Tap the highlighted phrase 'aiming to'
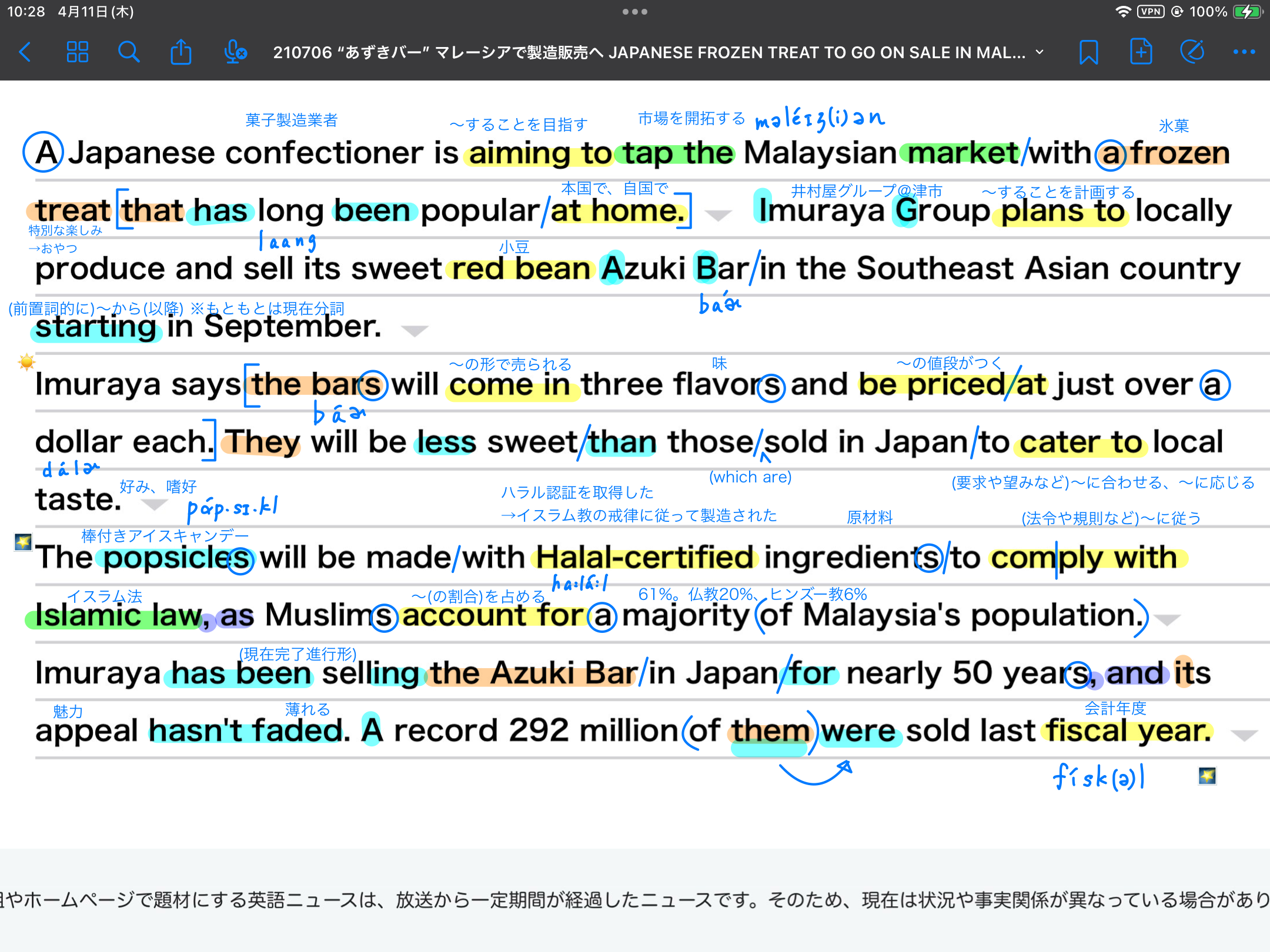Screen dimensions: 1270x952 (x=540, y=153)
